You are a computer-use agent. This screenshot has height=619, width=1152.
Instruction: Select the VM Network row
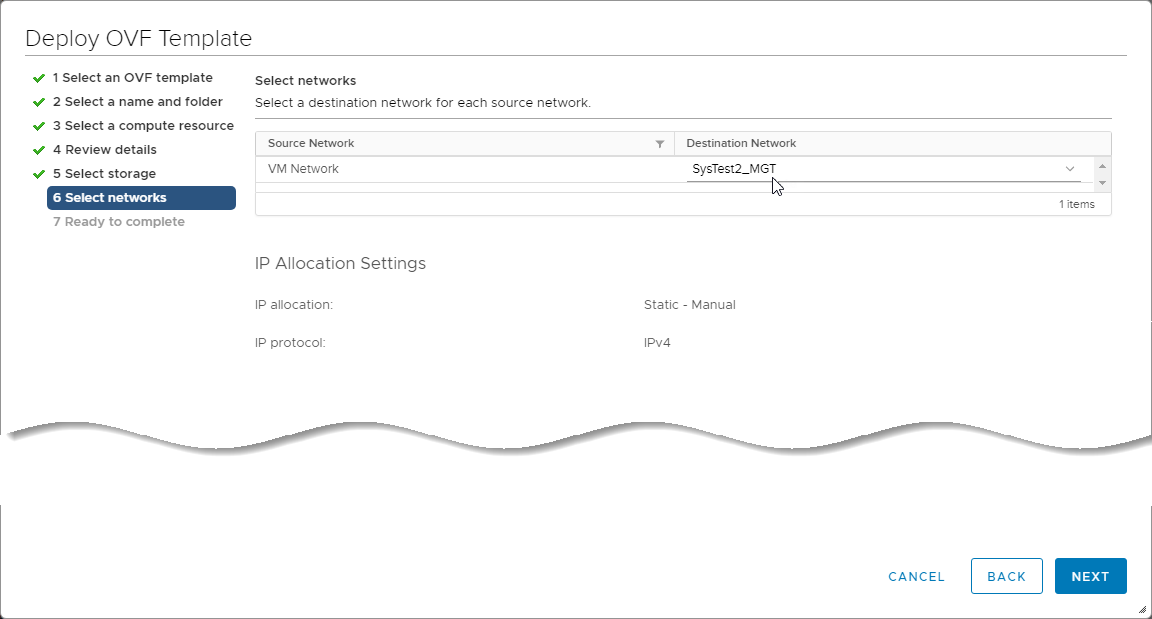click(304, 169)
